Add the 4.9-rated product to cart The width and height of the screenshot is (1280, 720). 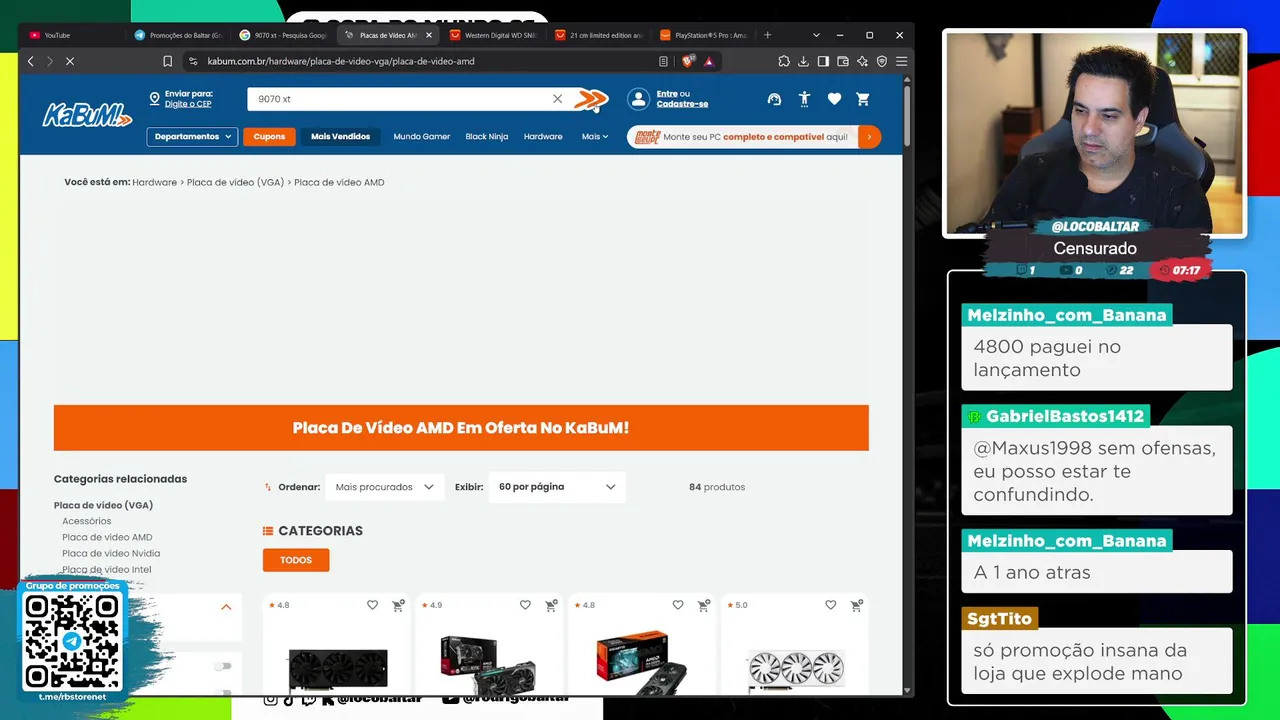coord(550,605)
